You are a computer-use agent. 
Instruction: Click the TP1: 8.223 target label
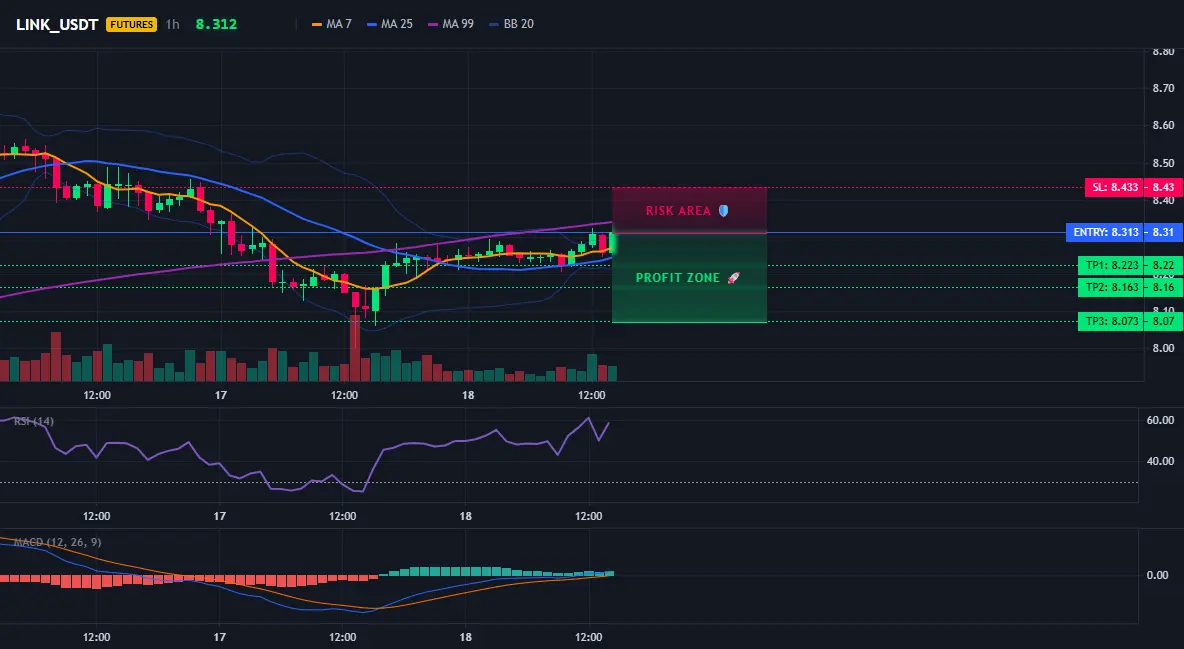(1112, 265)
